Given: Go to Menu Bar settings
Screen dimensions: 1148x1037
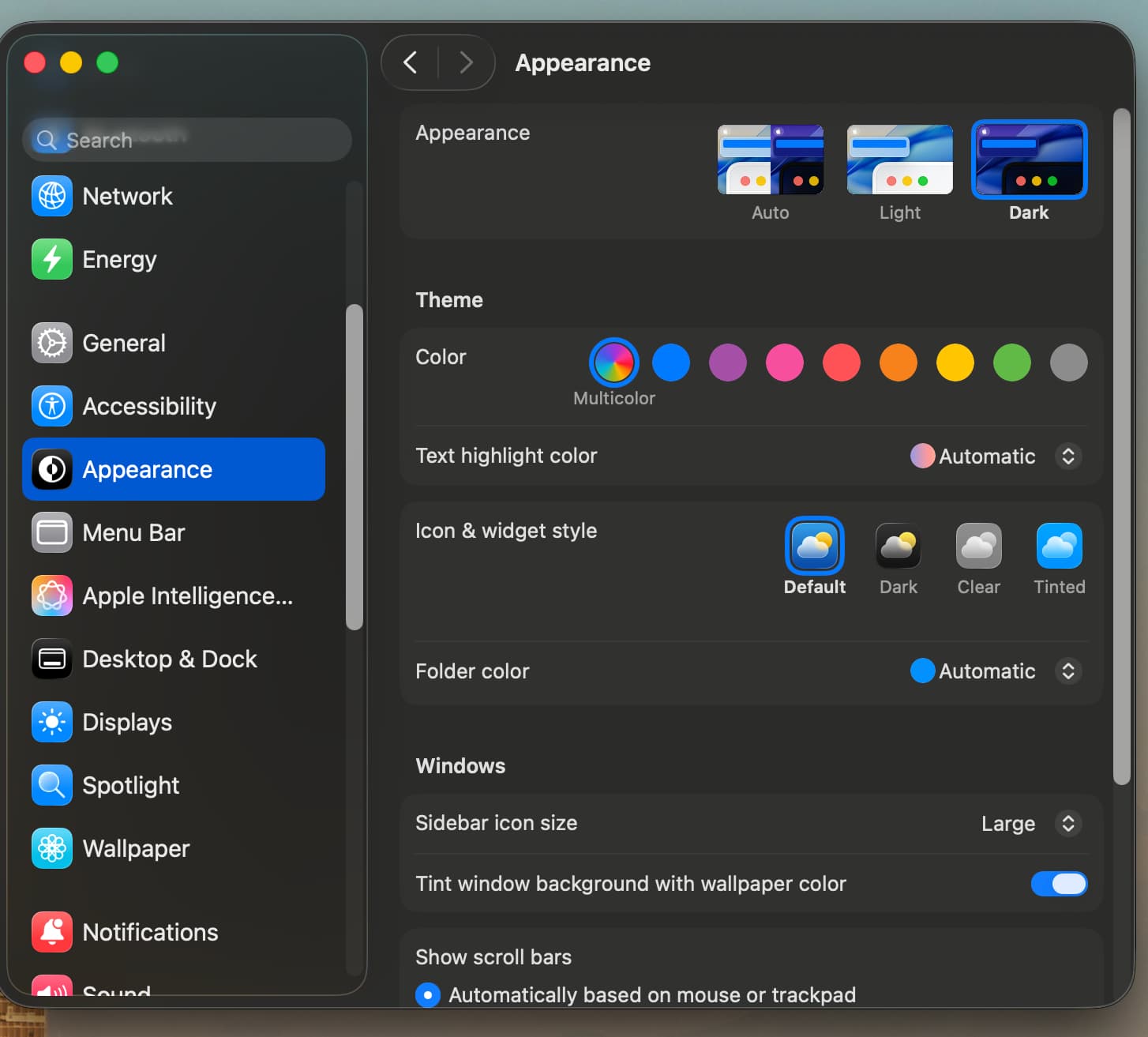Looking at the screenshot, I should click(x=133, y=532).
